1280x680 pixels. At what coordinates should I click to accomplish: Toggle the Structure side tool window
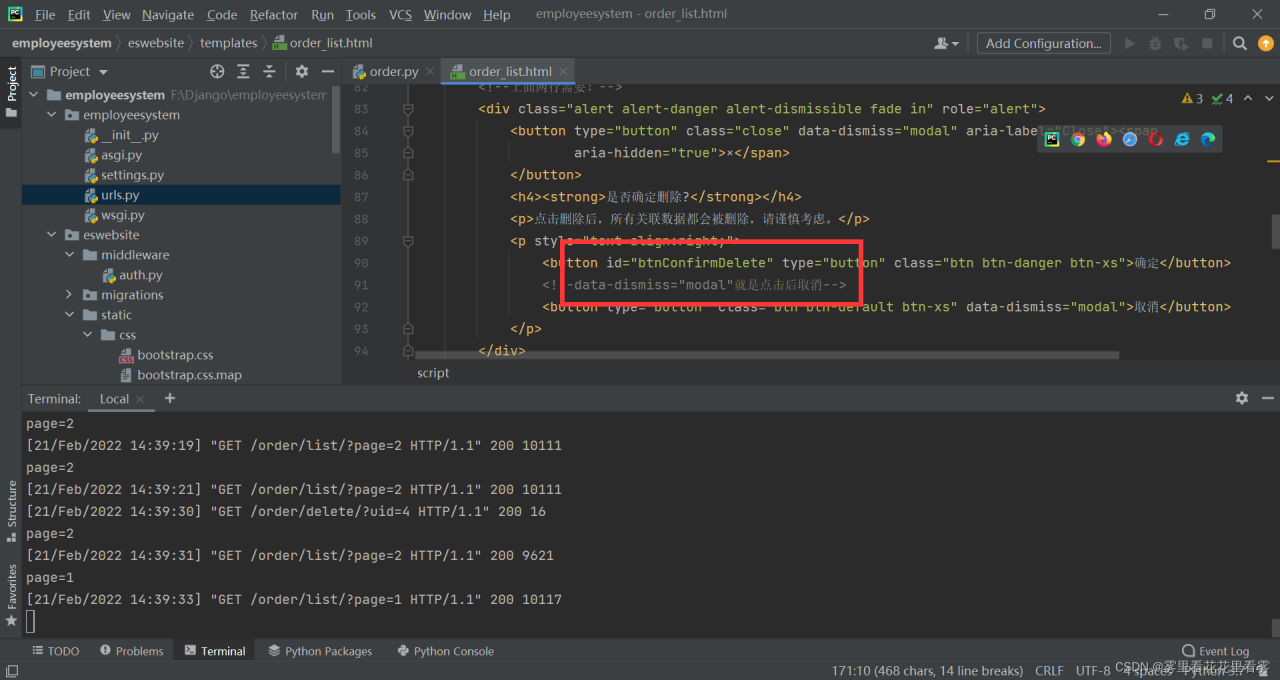[x=11, y=510]
